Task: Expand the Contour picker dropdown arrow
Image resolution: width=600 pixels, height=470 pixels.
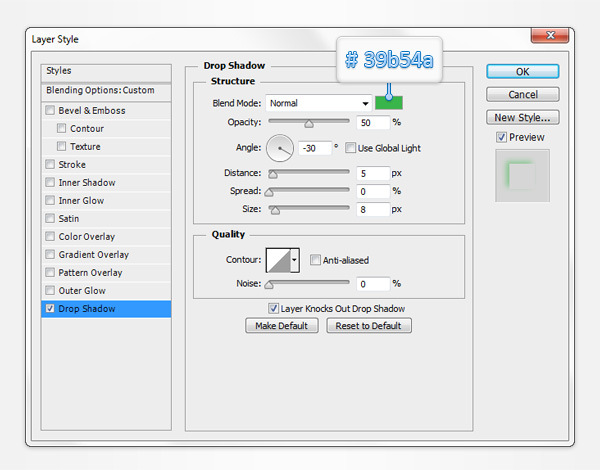Action: tap(294, 260)
